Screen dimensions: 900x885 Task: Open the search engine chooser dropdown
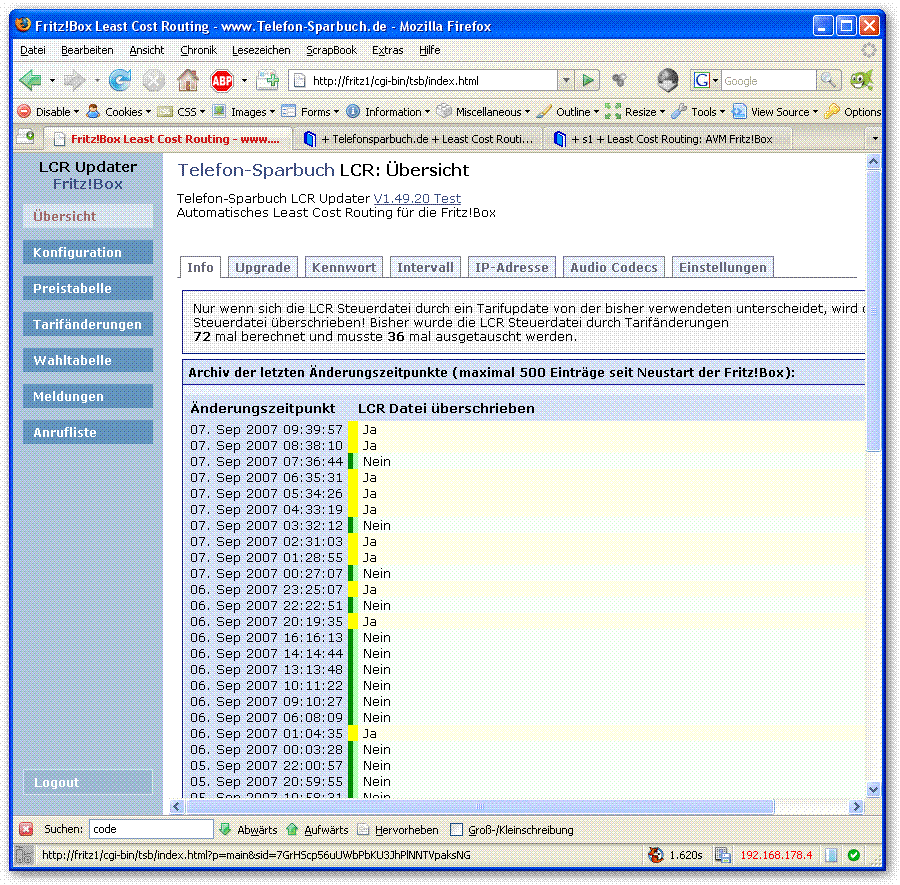(x=715, y=80)
